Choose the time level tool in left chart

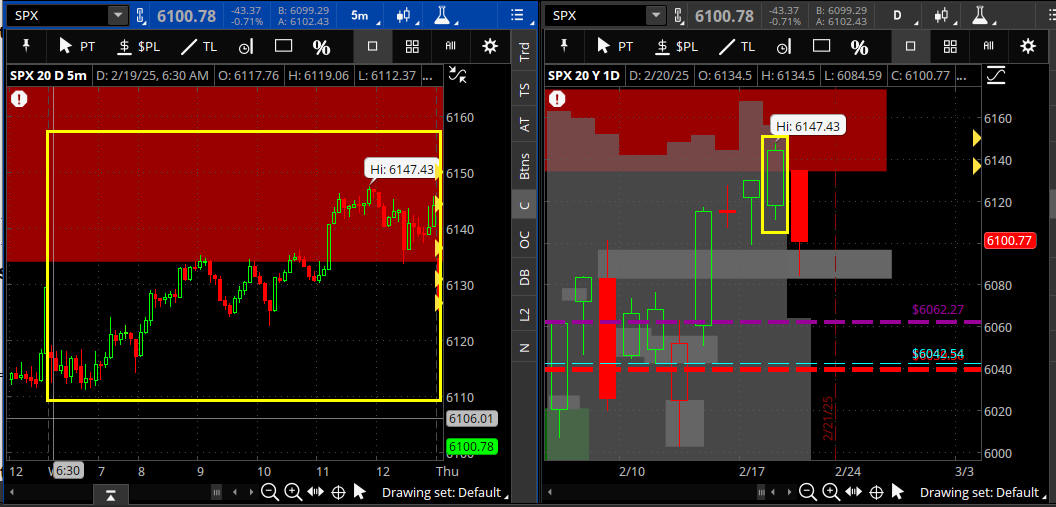(246, 46)
